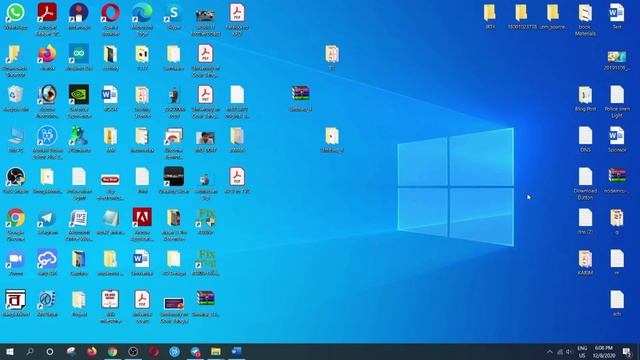Expand hidden system tray icons
This screenshot has width=640, height=360.
550,352
